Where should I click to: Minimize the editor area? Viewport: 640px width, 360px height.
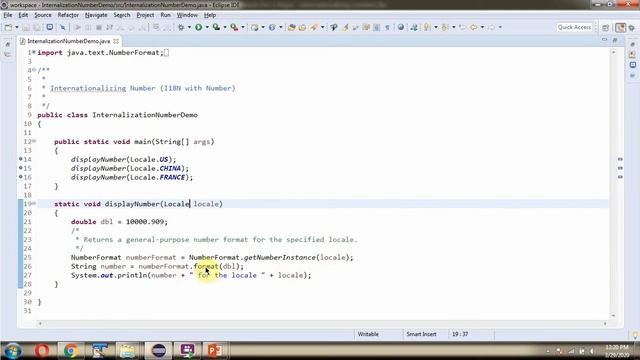coord(604,40)
